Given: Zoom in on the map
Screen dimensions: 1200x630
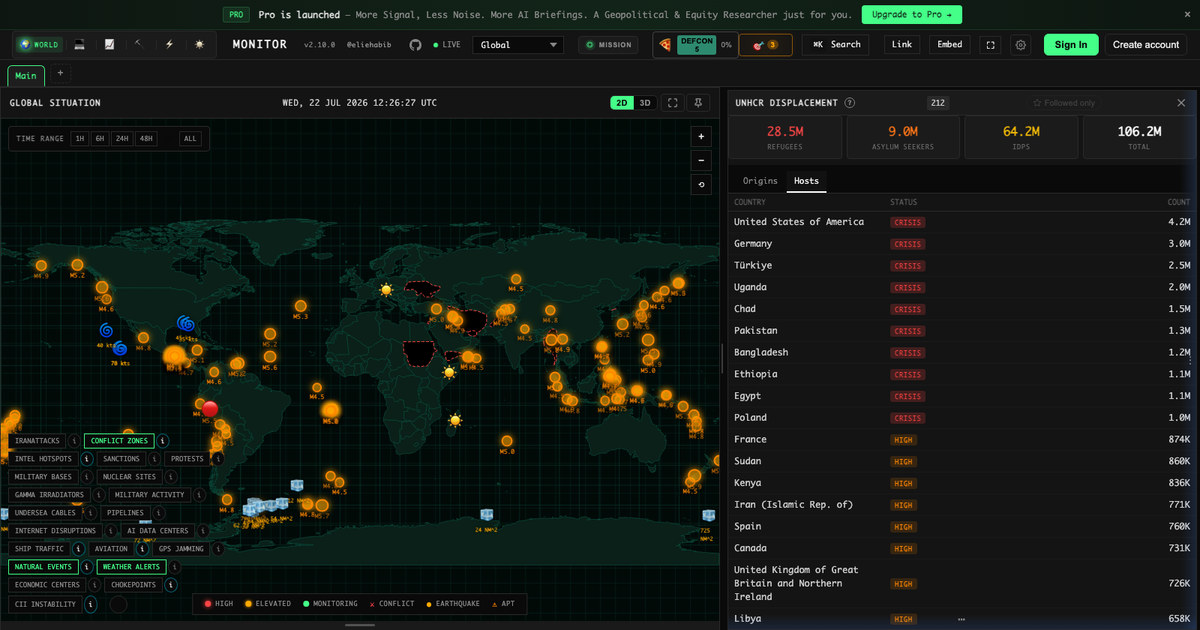Looking at the screenshot, I should coord(701,137).
